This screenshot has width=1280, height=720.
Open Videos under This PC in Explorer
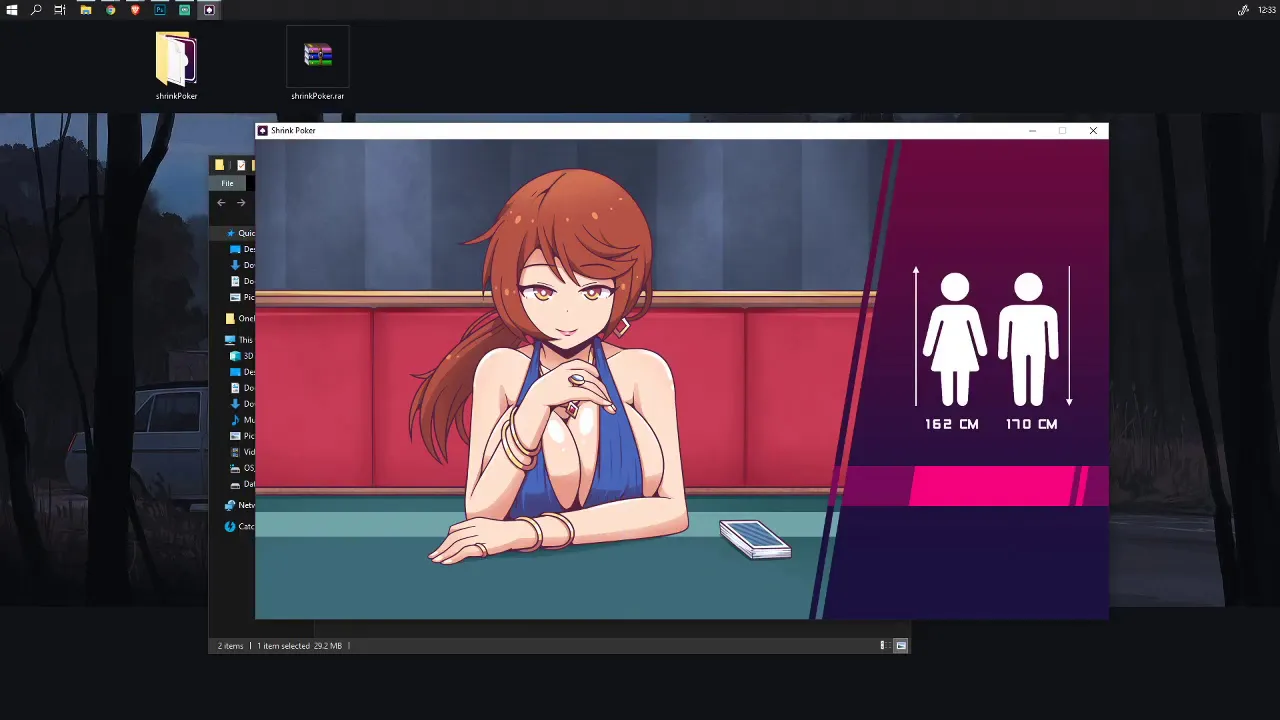point(243,452)
